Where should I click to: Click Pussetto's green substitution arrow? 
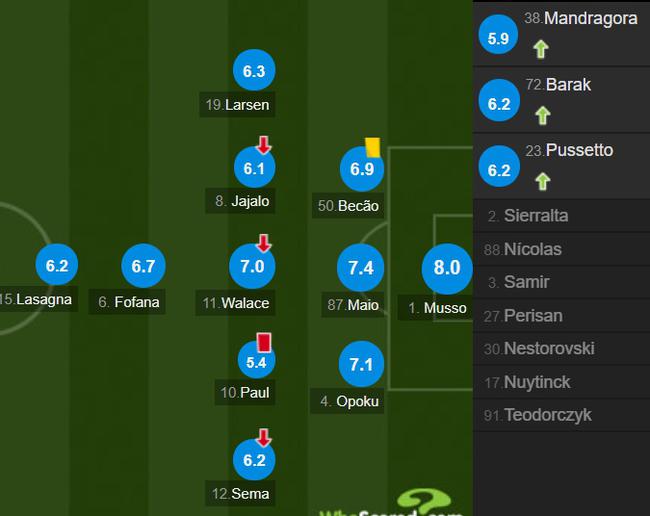542,181
